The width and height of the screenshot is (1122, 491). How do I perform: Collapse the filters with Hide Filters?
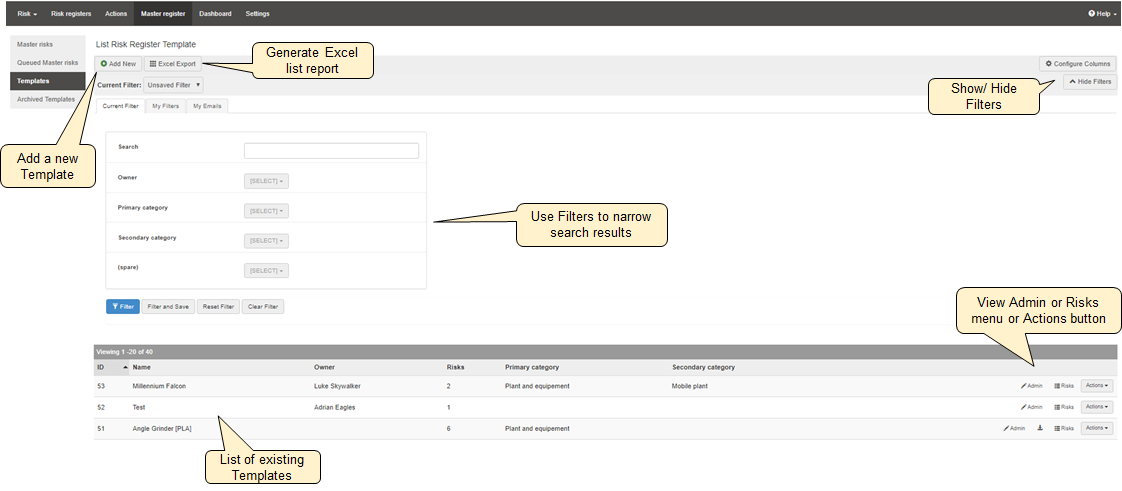[x=1090, y=82]
